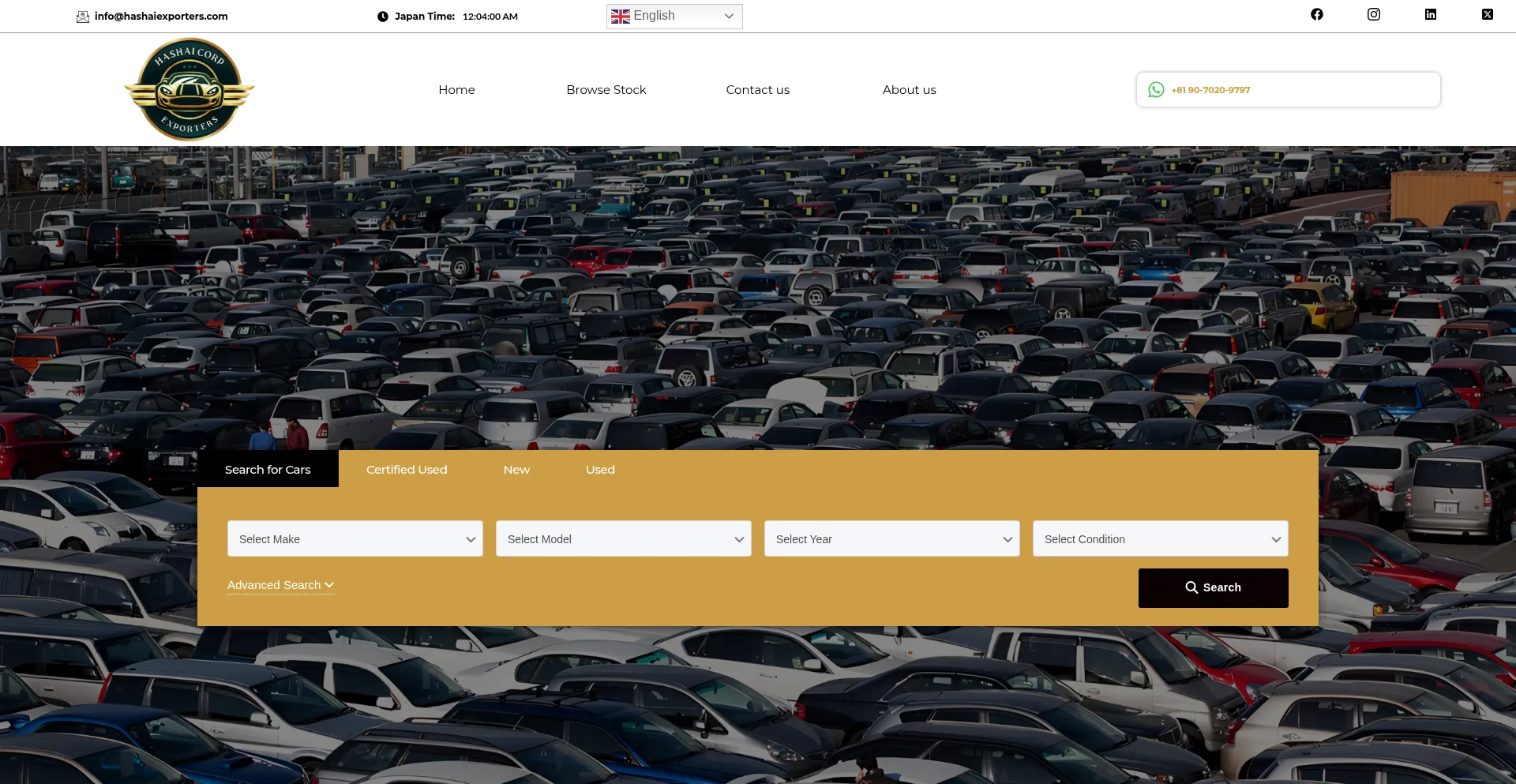Screen dimensions: 1516x784
Task: Go to Browse Stock page
Action: [606, 90]
